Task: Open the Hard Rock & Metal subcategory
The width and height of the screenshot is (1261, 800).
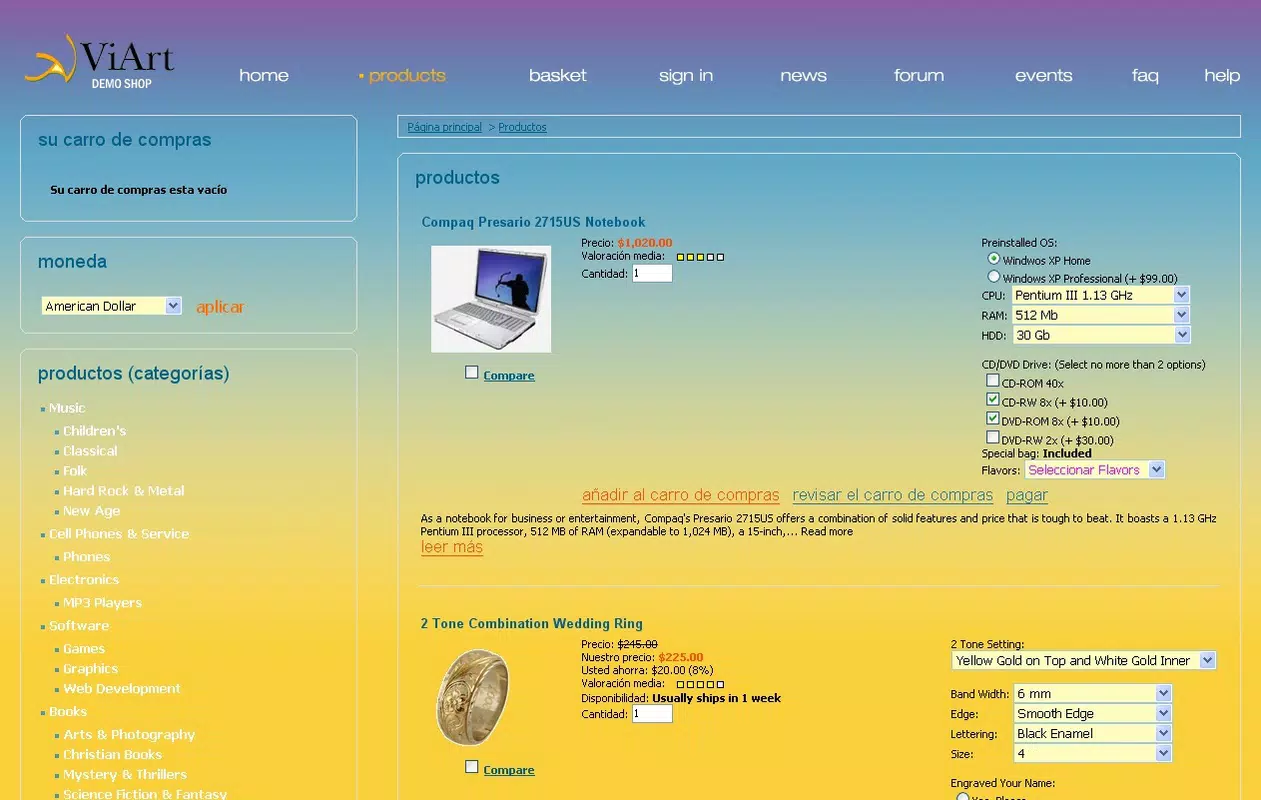Action: 124,491
